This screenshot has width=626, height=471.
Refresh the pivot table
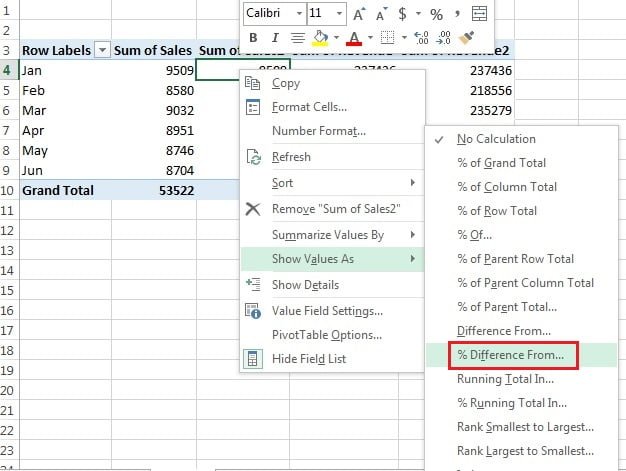click(x=332, y=157)
